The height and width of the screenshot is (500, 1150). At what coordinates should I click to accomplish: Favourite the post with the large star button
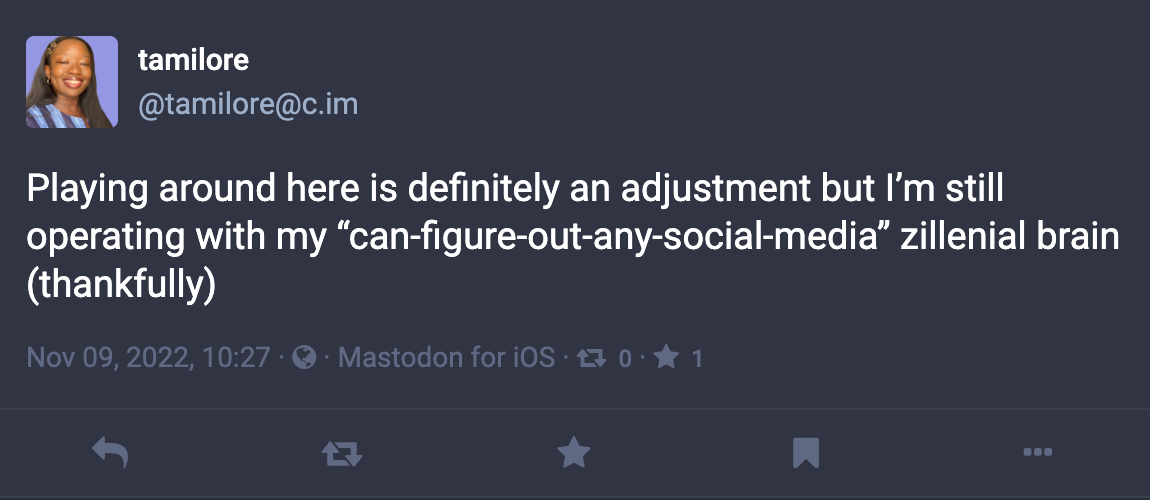573,454
